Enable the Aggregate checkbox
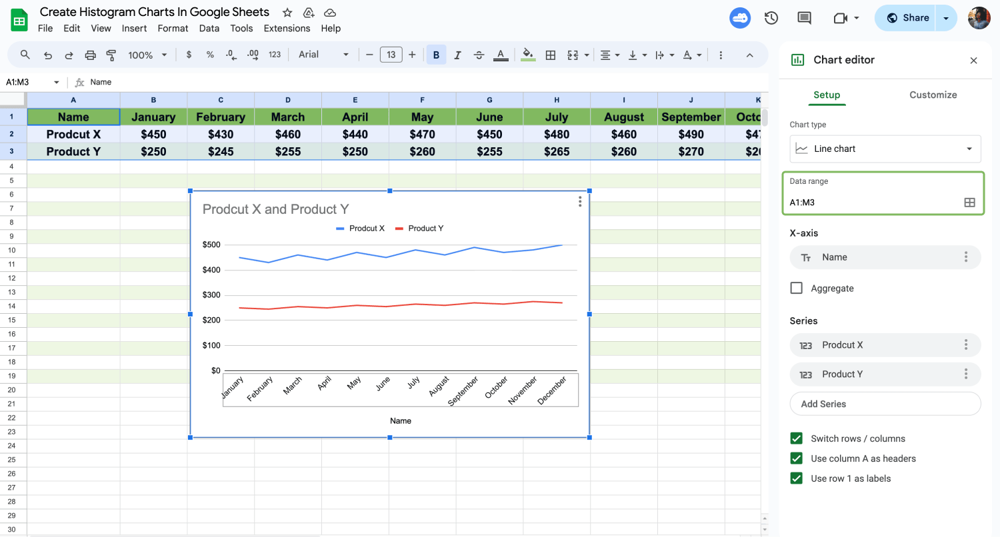 tap(797, 288)
